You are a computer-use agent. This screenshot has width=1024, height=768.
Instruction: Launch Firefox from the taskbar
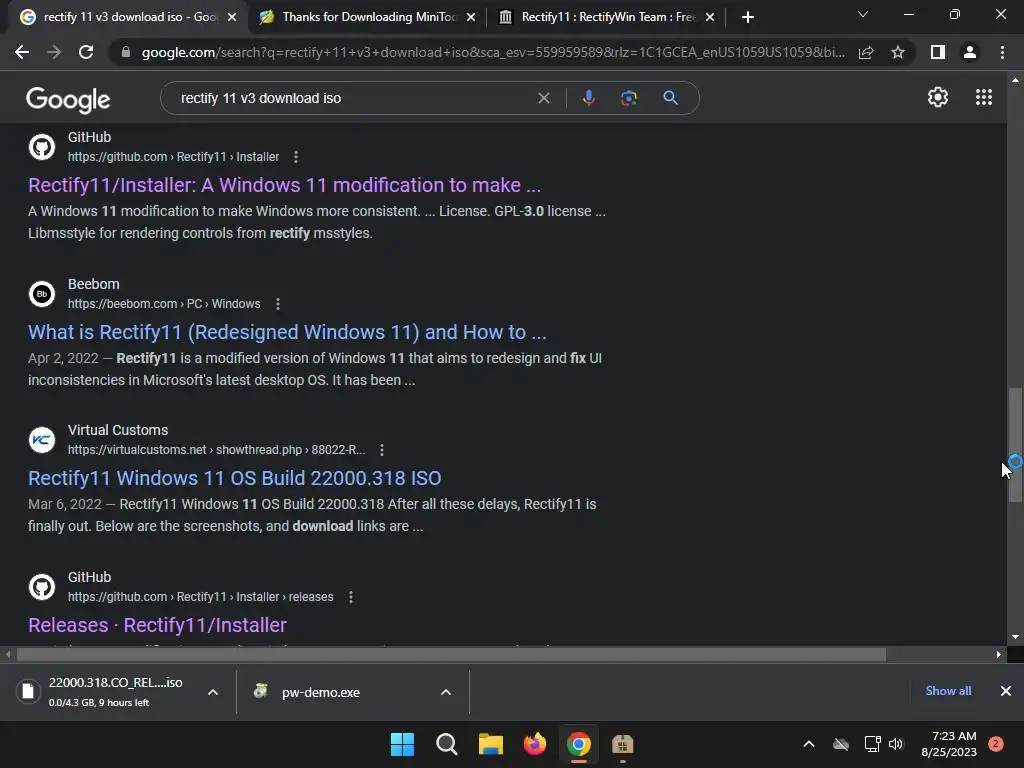pyautogui.click(x=534, y=744)
